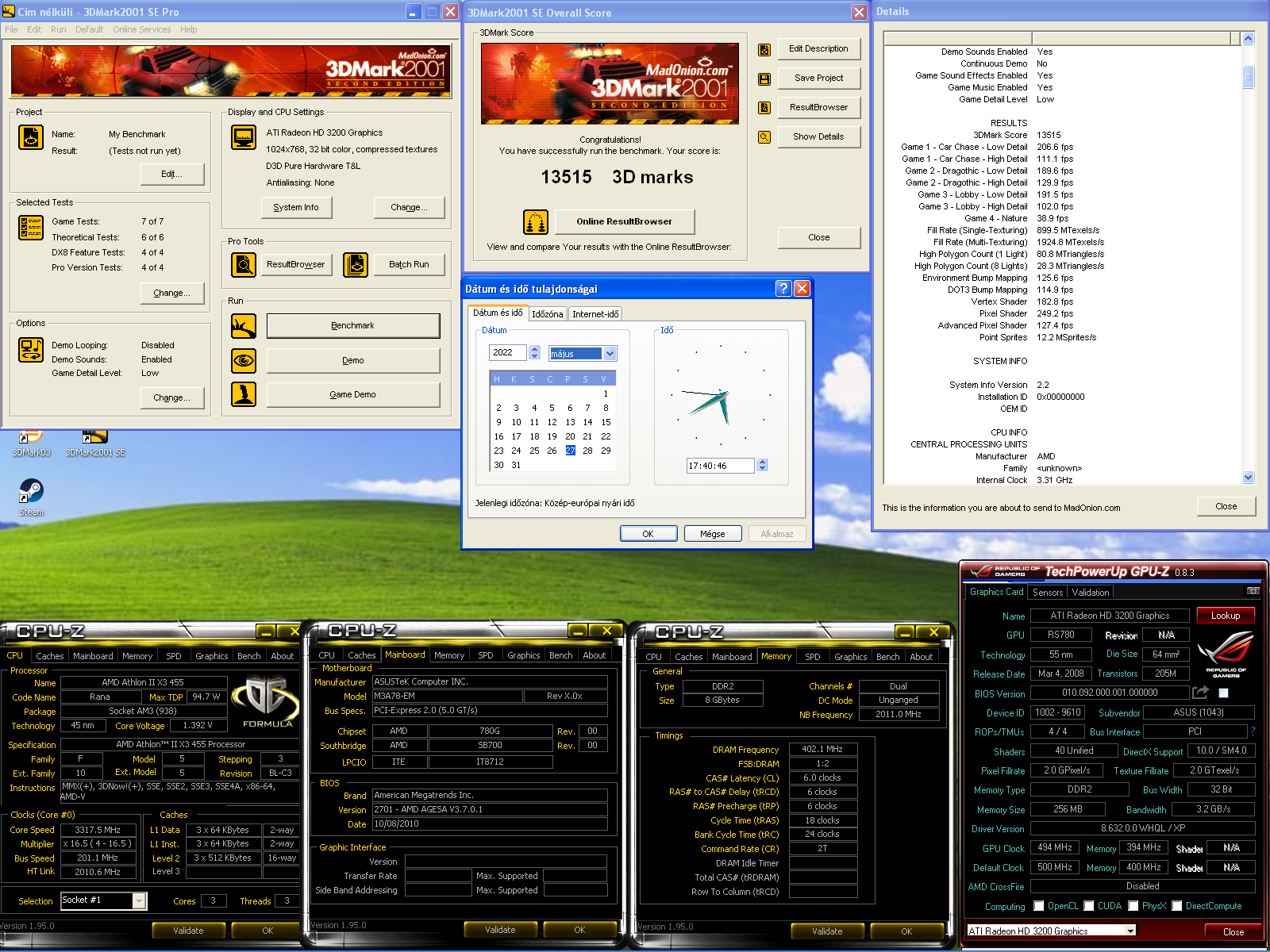Open SPD tab in the Memory CPU-Z window
This screenshot has width=1270, height=952.
(812, 657)
